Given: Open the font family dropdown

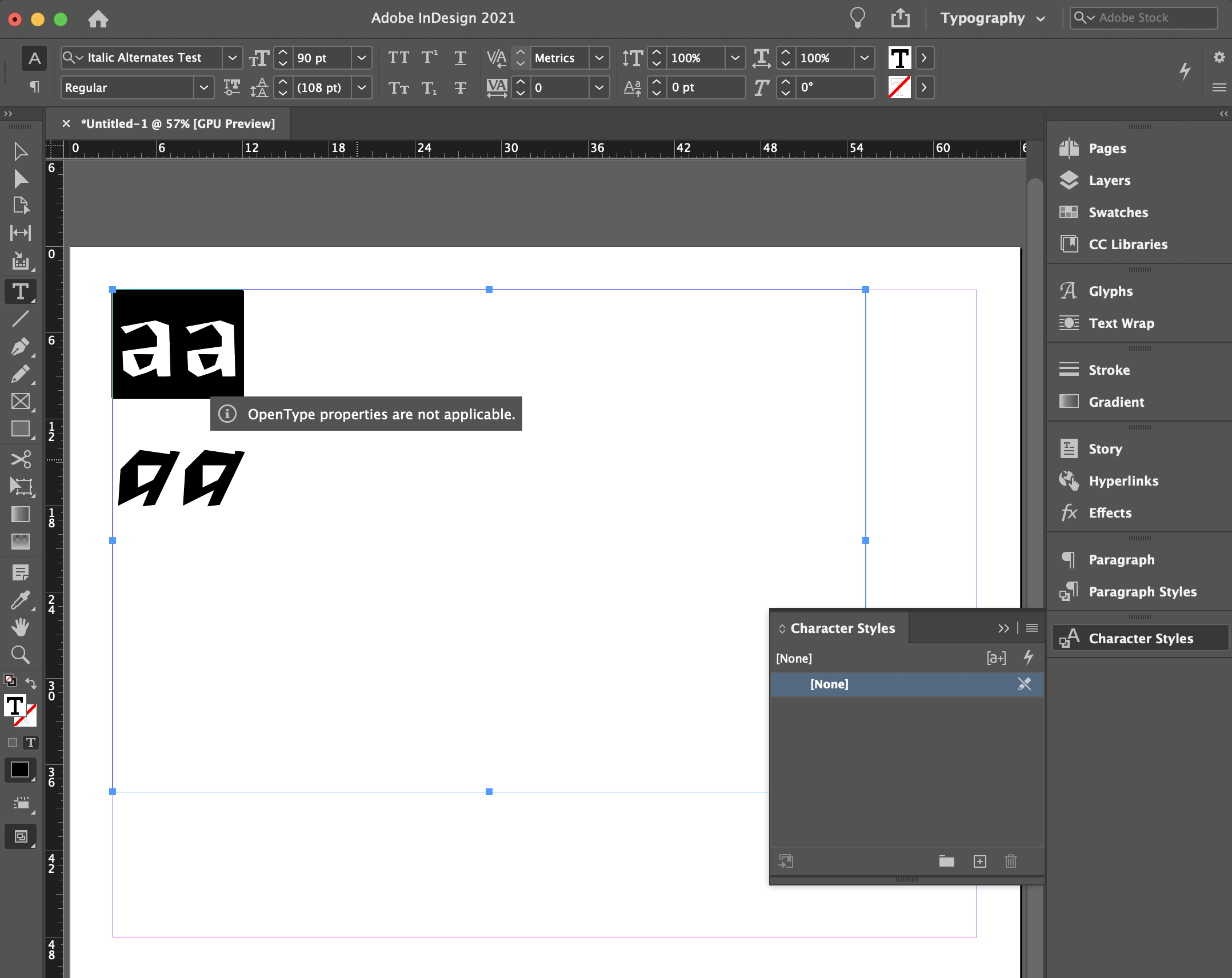Looking at the screenshot, I should click(232, 57).
